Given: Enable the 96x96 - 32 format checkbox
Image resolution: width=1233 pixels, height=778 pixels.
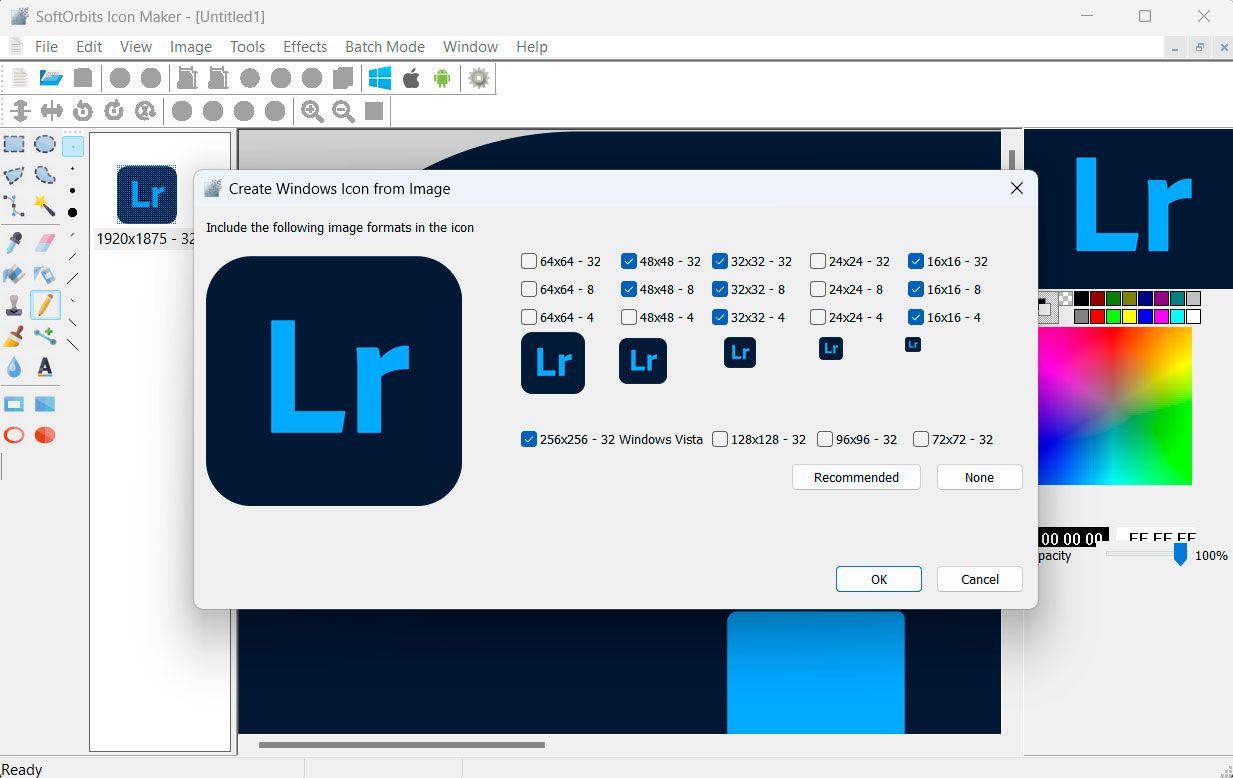Looking at the screenshot, I should [x=825, y=439].
